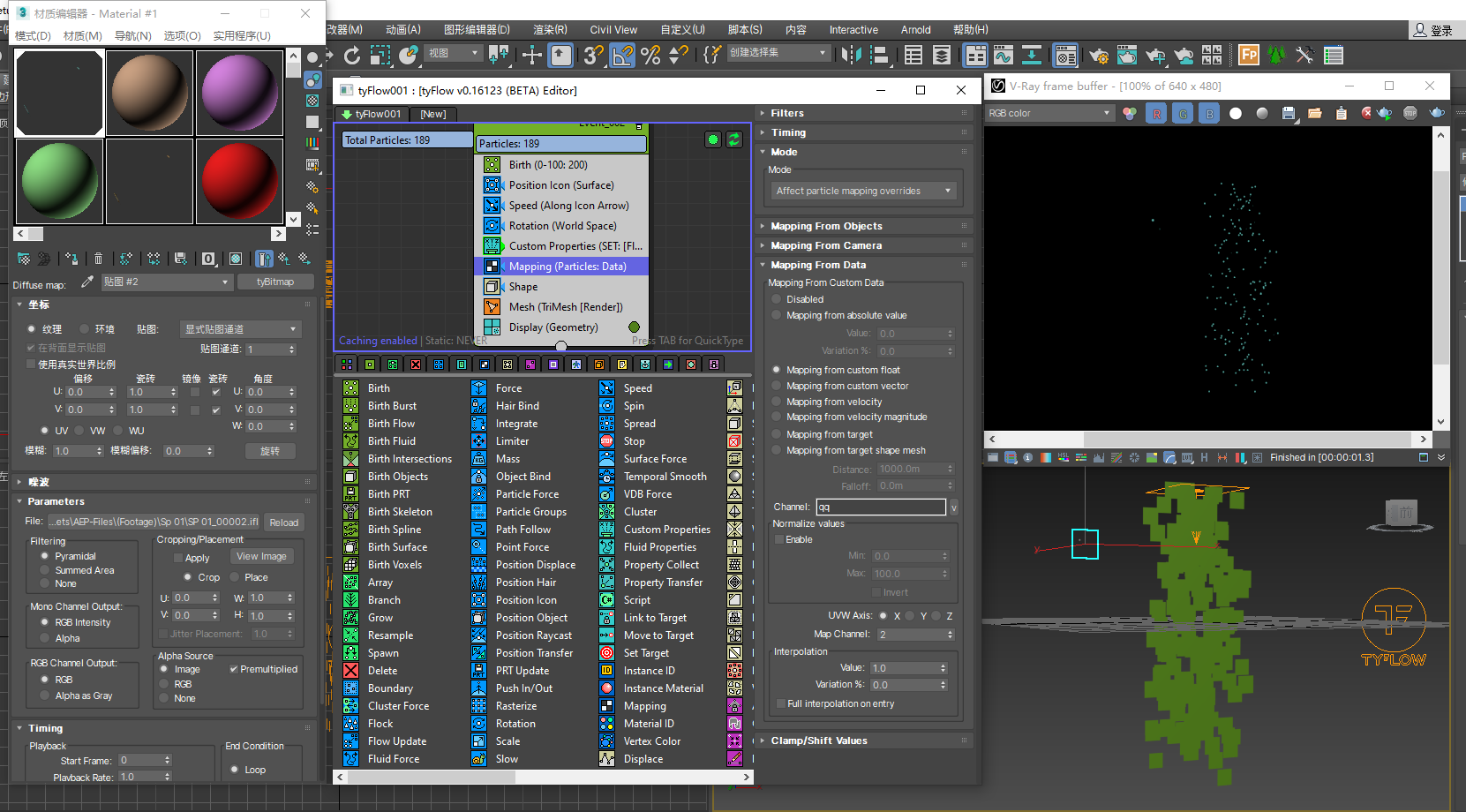Select the Displace operator icon
The width and height of the screenshot is (1466, 812).
point(606,759)
